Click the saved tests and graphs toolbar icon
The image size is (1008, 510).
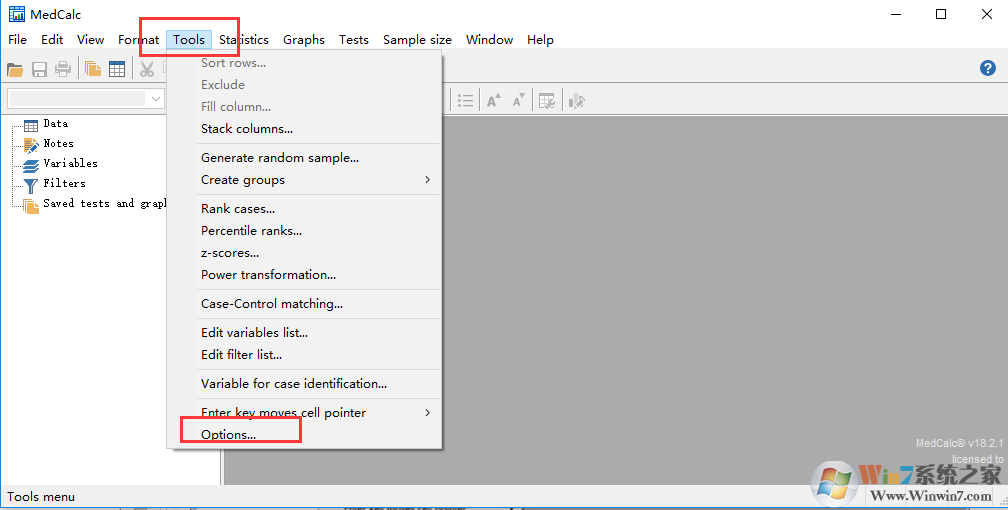[93, 69]
